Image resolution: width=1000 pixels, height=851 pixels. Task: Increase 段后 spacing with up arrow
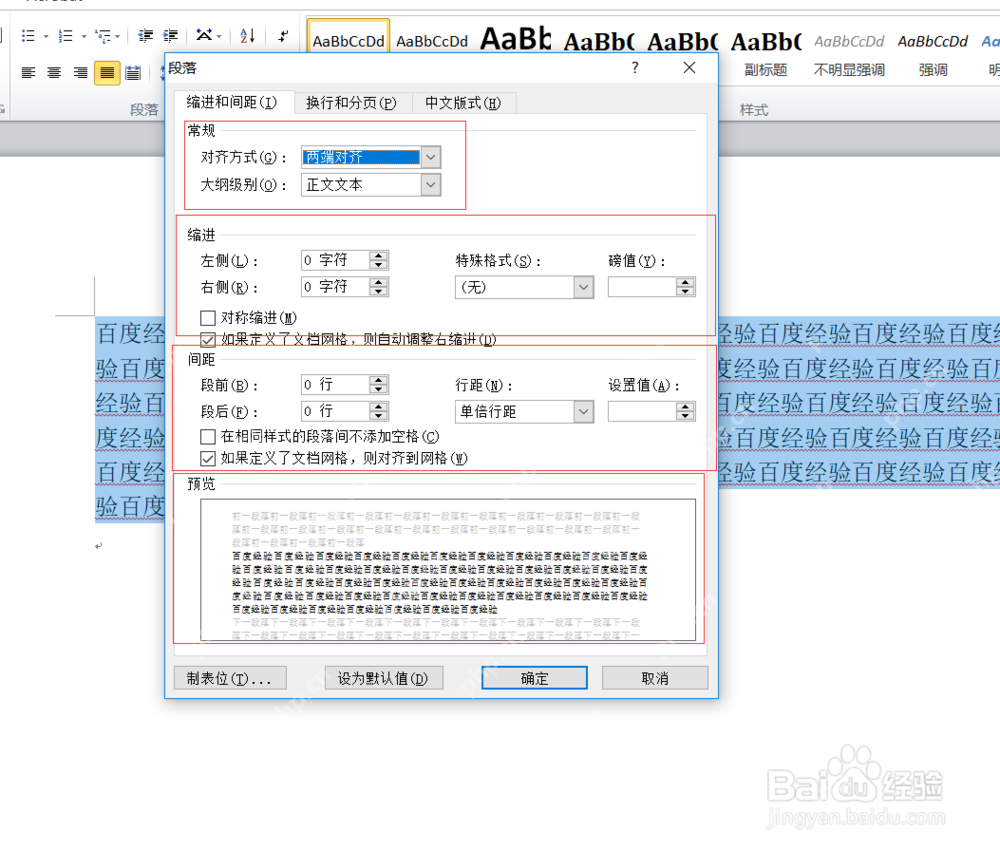pos(379,407)
